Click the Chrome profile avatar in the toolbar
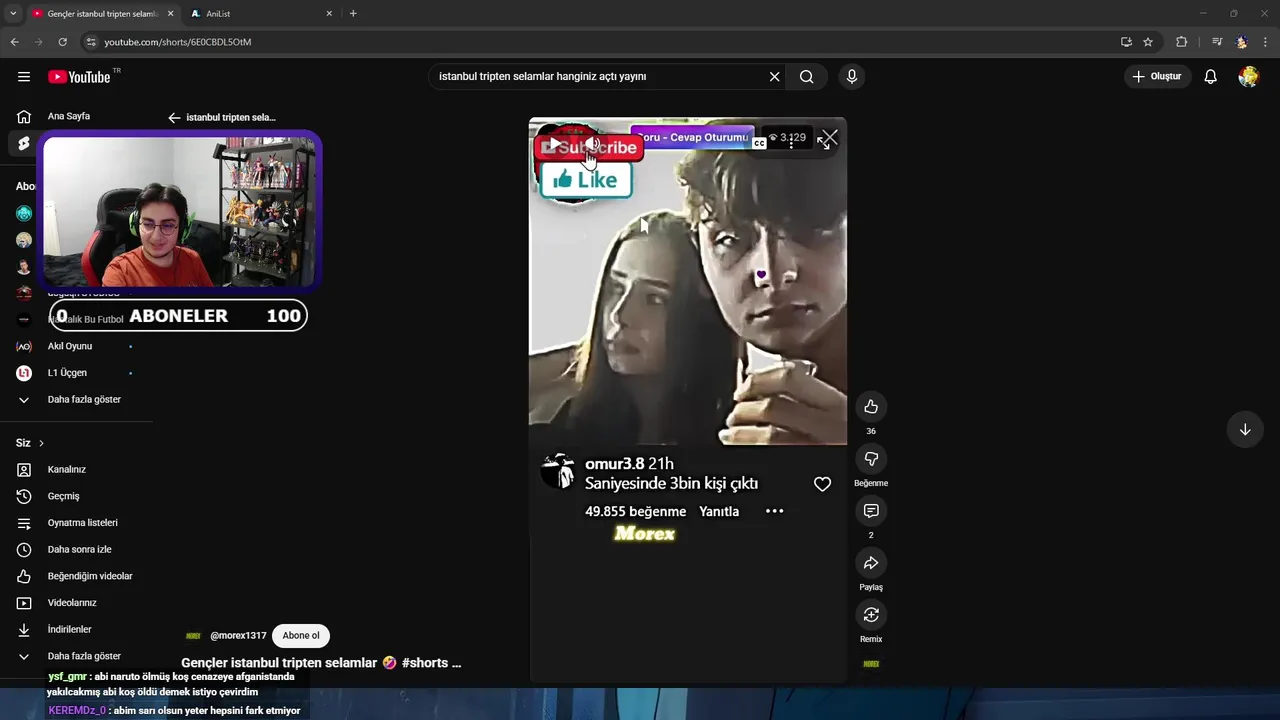Screen dimensions: 1280x720 [1242, 42]
